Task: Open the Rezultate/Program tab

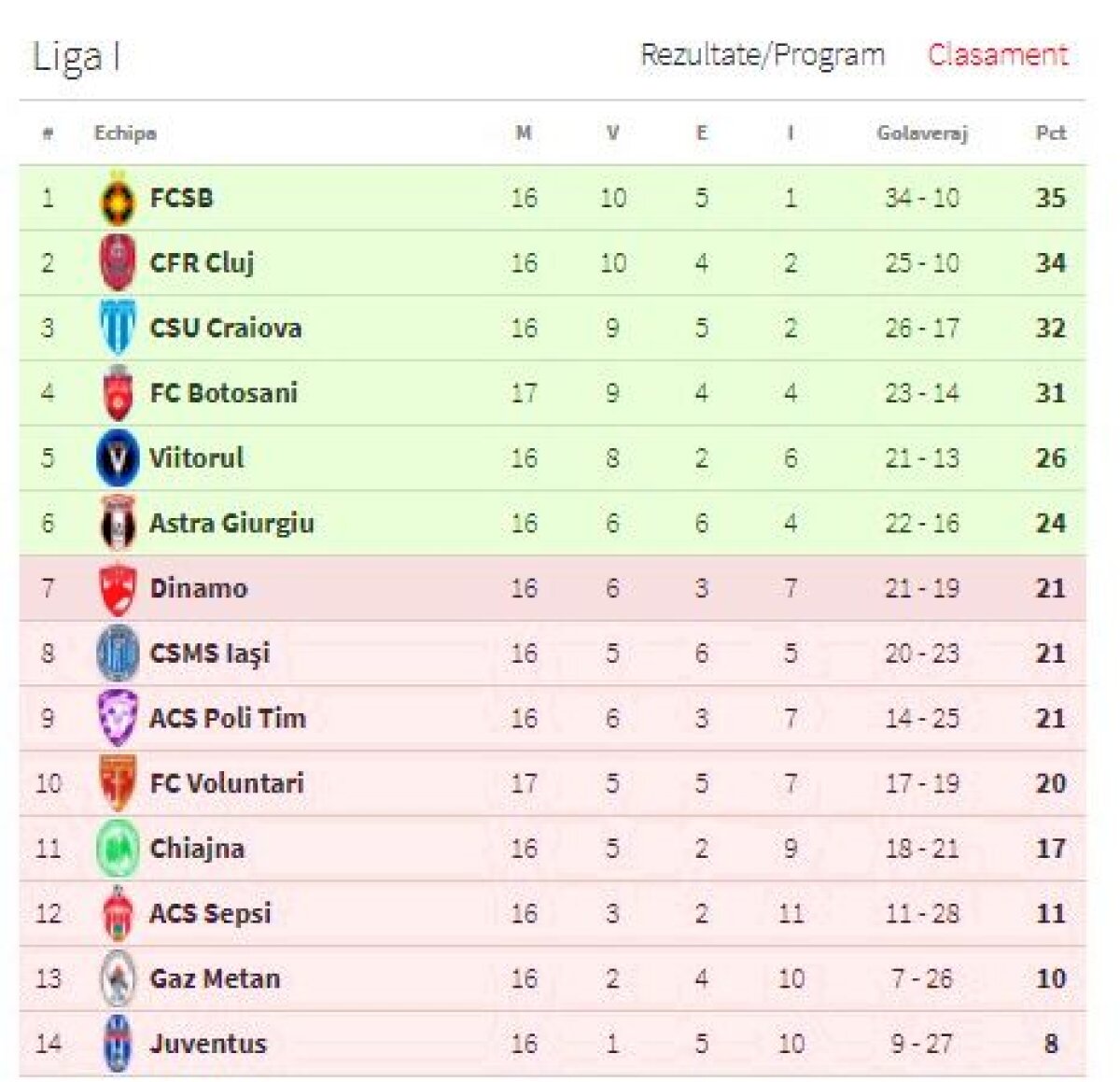Action: coord(761,54)
